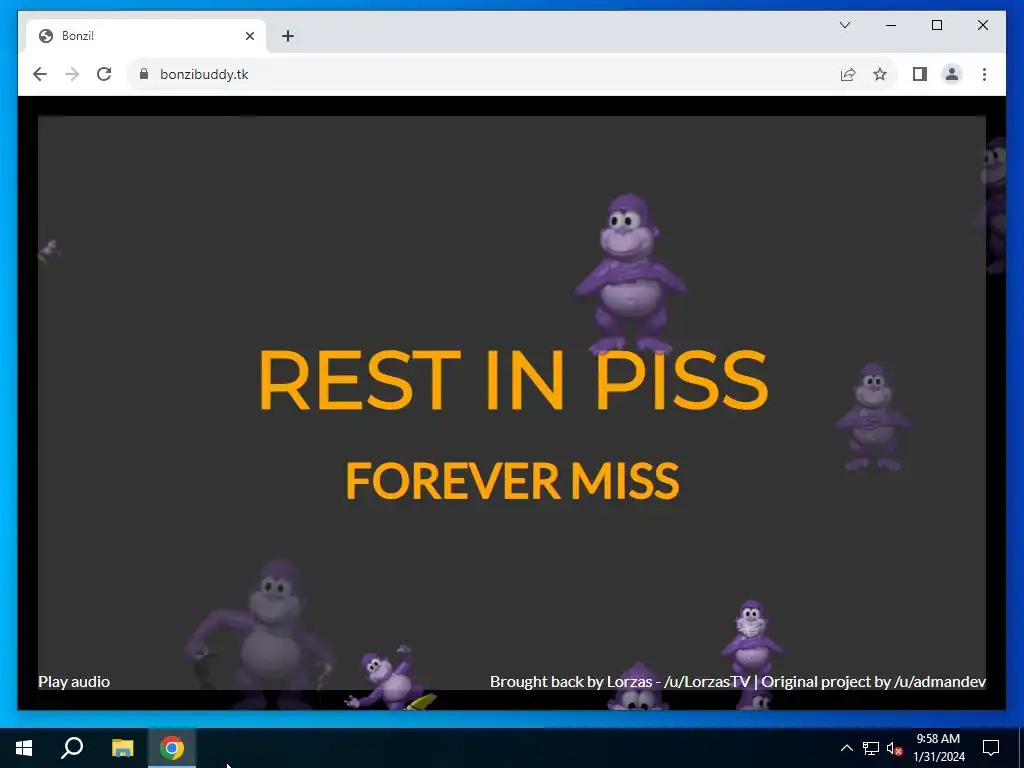
Task: Click the Bonzi gorilla right of the title
Action: coord(872,416)
